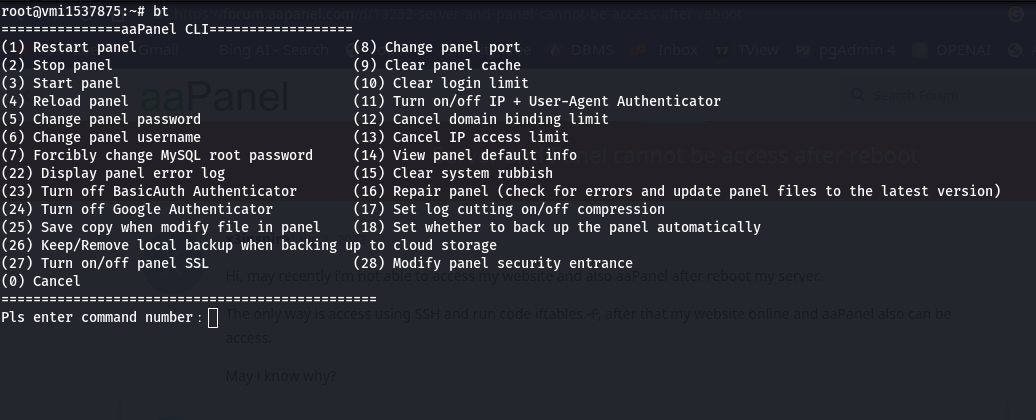Click "(10) Clear login limit" line
The height and width of the screenshot is (420, 1036).
(x=441, y=83)
